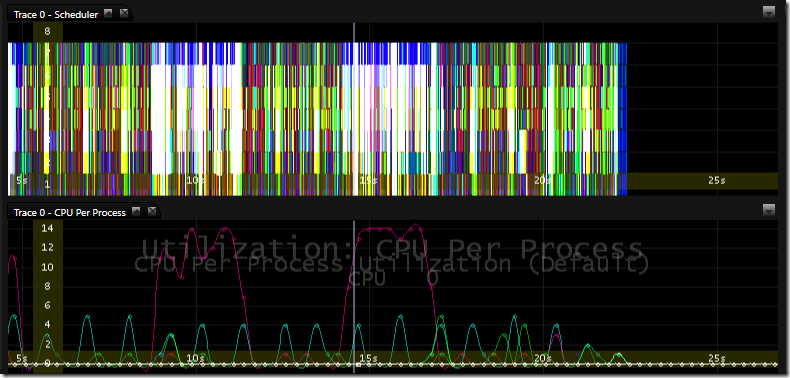Select the 1 label on Scheduler axis
This screenshot has height=378, width=790.
click(x=47, y=185)
